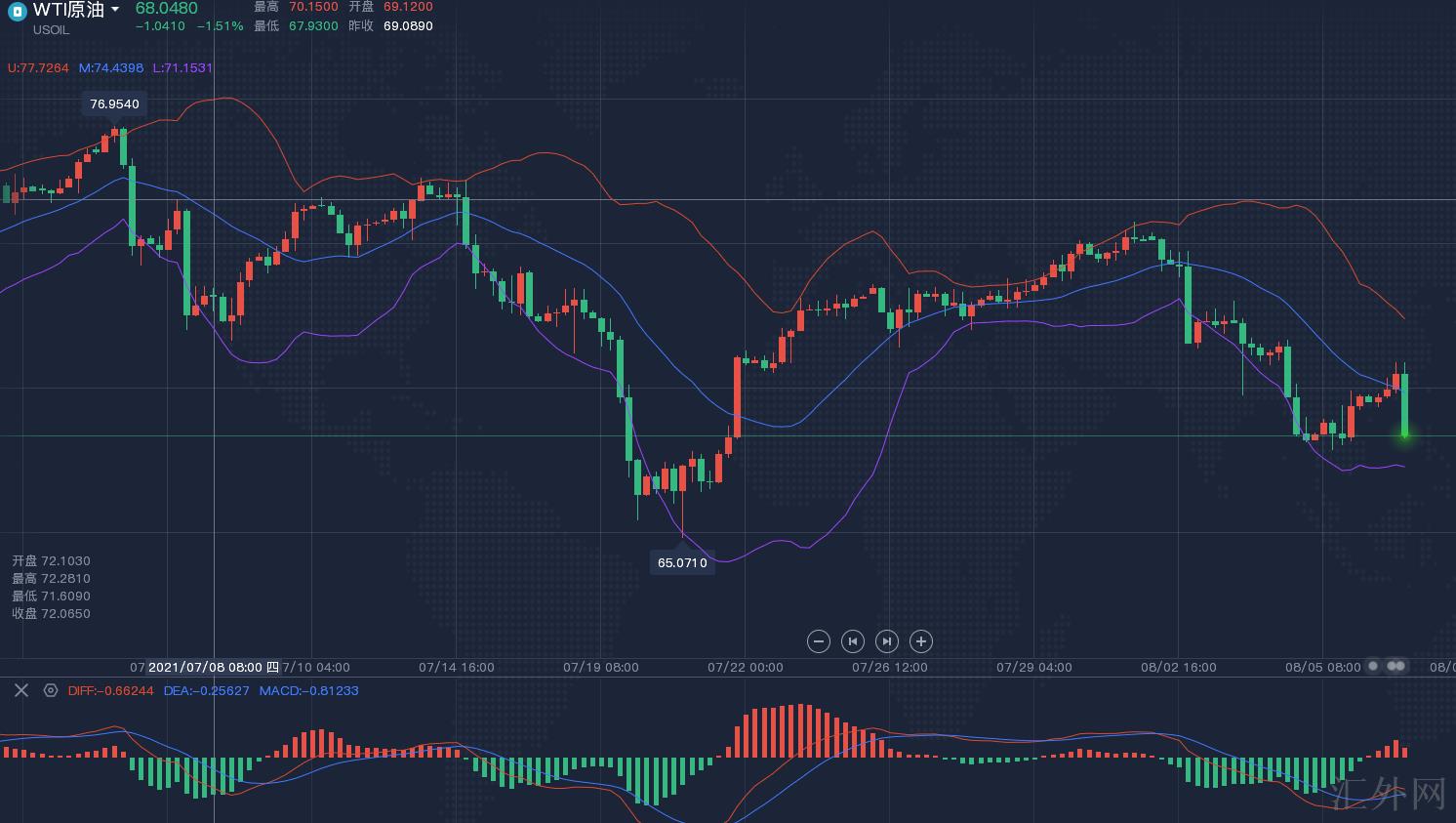
Task: Click the 76.9540 high price marker
Action: [x=114, y=103]
